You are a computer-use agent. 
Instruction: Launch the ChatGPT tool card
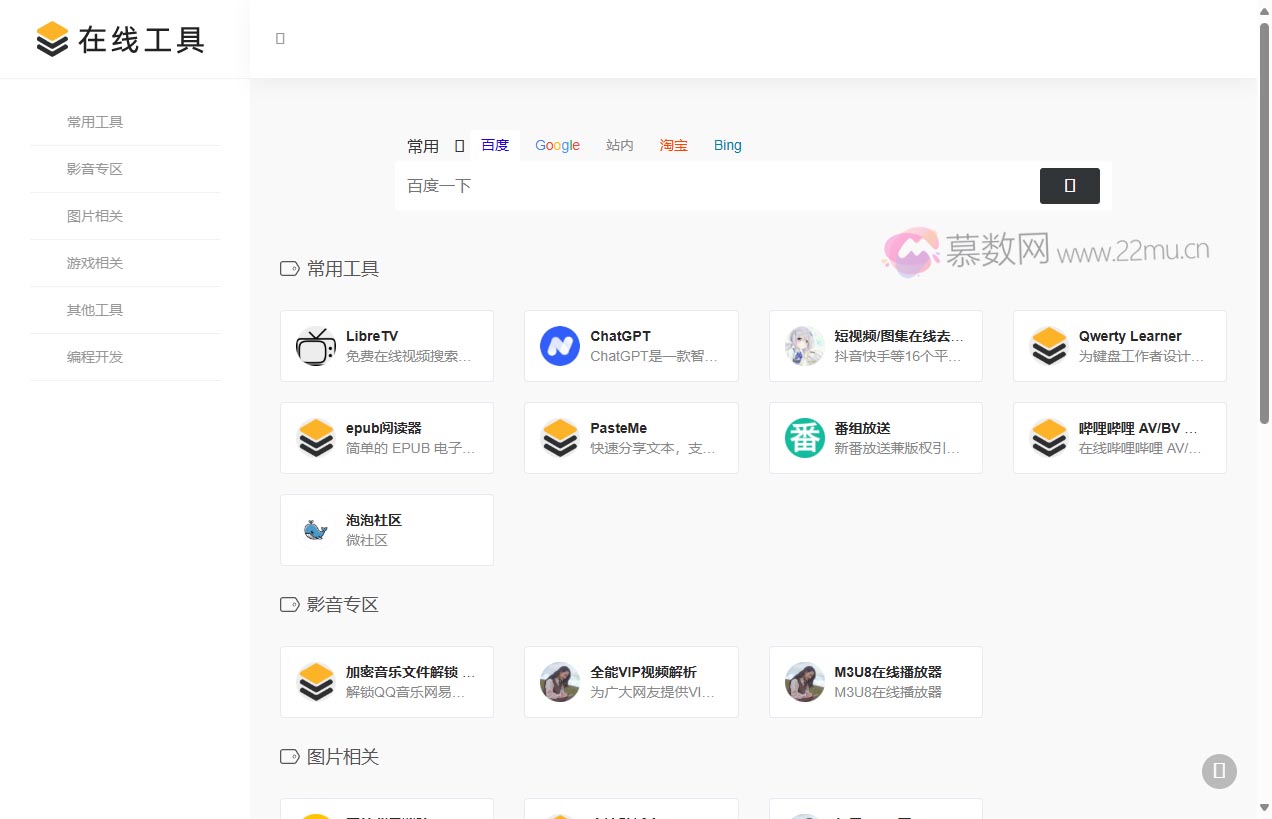click(x=630, y=345)
